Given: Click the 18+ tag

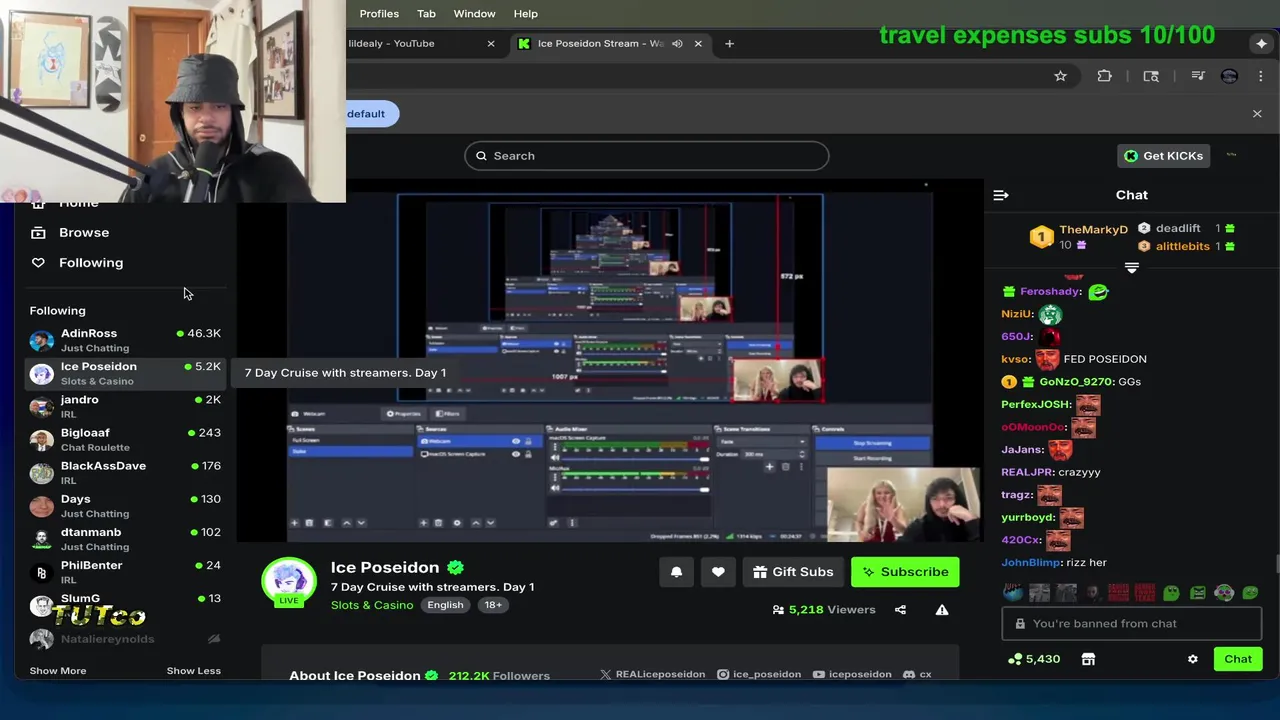Looking at the screenshot, I should [x=493, y=605].
